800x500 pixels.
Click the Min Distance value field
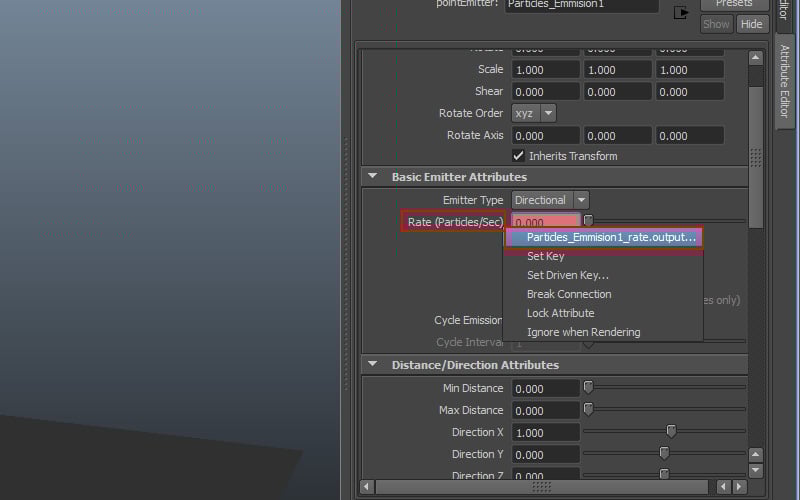click(x=545, y=389)
